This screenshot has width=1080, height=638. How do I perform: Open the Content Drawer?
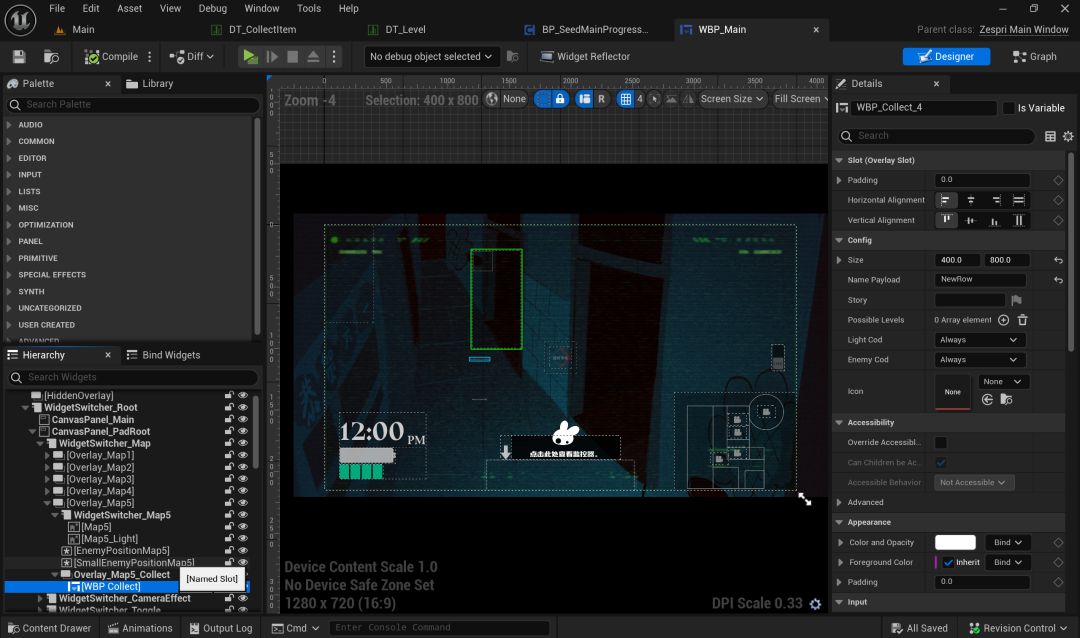pos(49,628)
